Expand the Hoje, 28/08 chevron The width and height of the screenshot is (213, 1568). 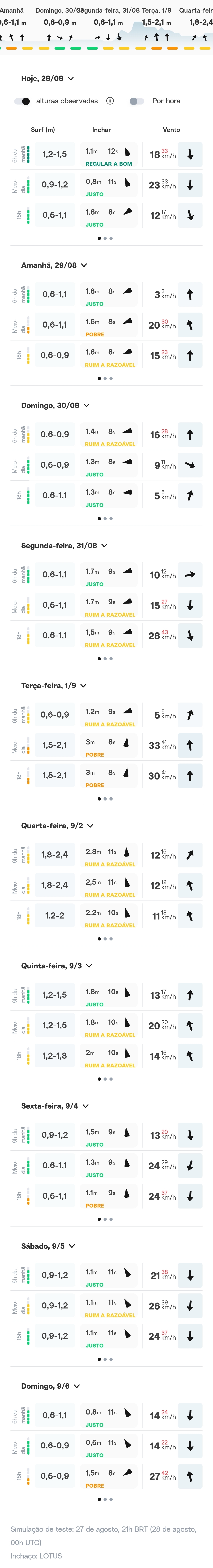(x=71, y=79)
